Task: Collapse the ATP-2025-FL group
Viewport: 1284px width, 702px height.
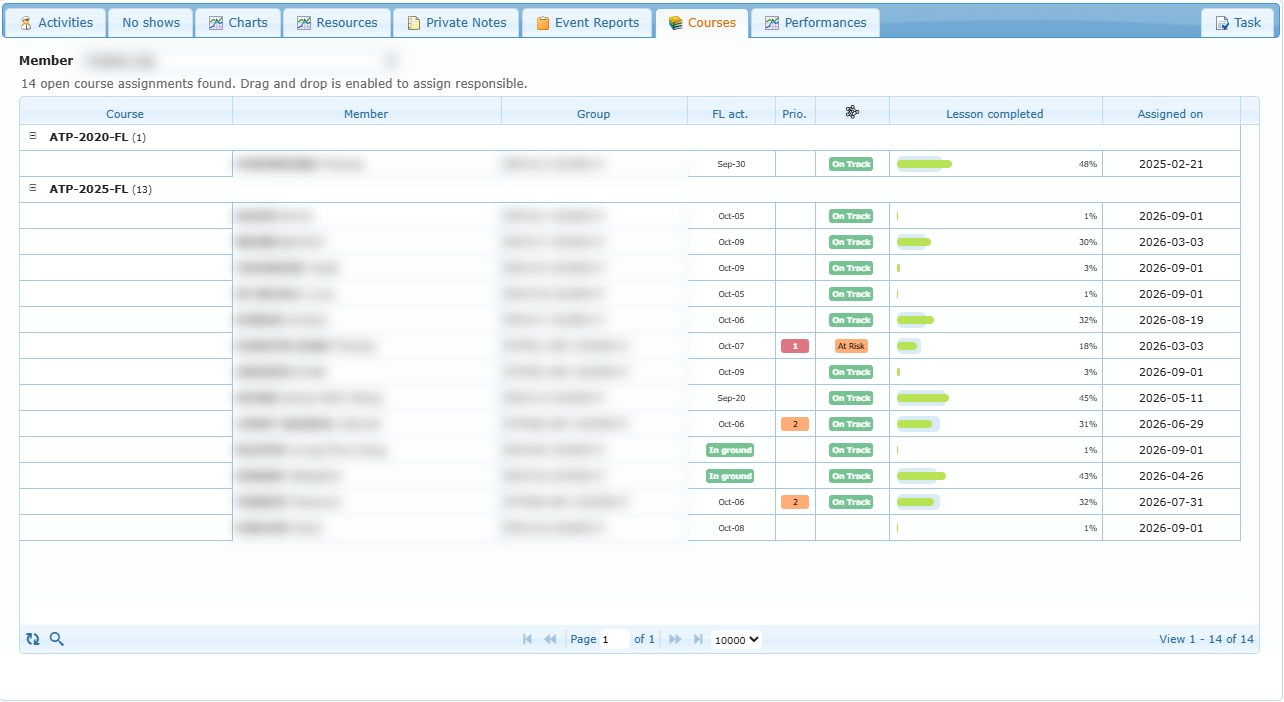Action: pyautogui.click(x=33, y=188)
